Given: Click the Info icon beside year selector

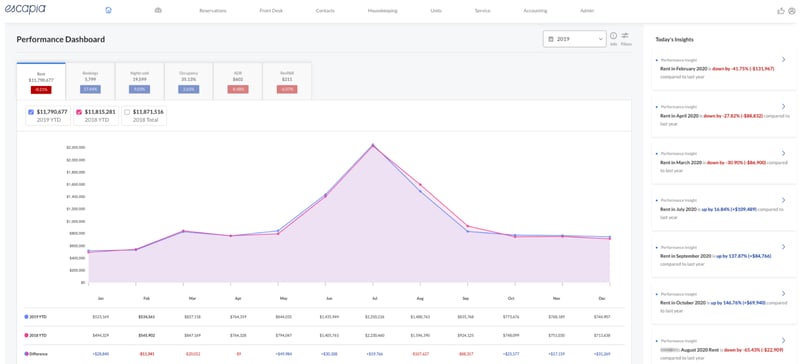Looking at the screenshot, I should coord(613,36).
